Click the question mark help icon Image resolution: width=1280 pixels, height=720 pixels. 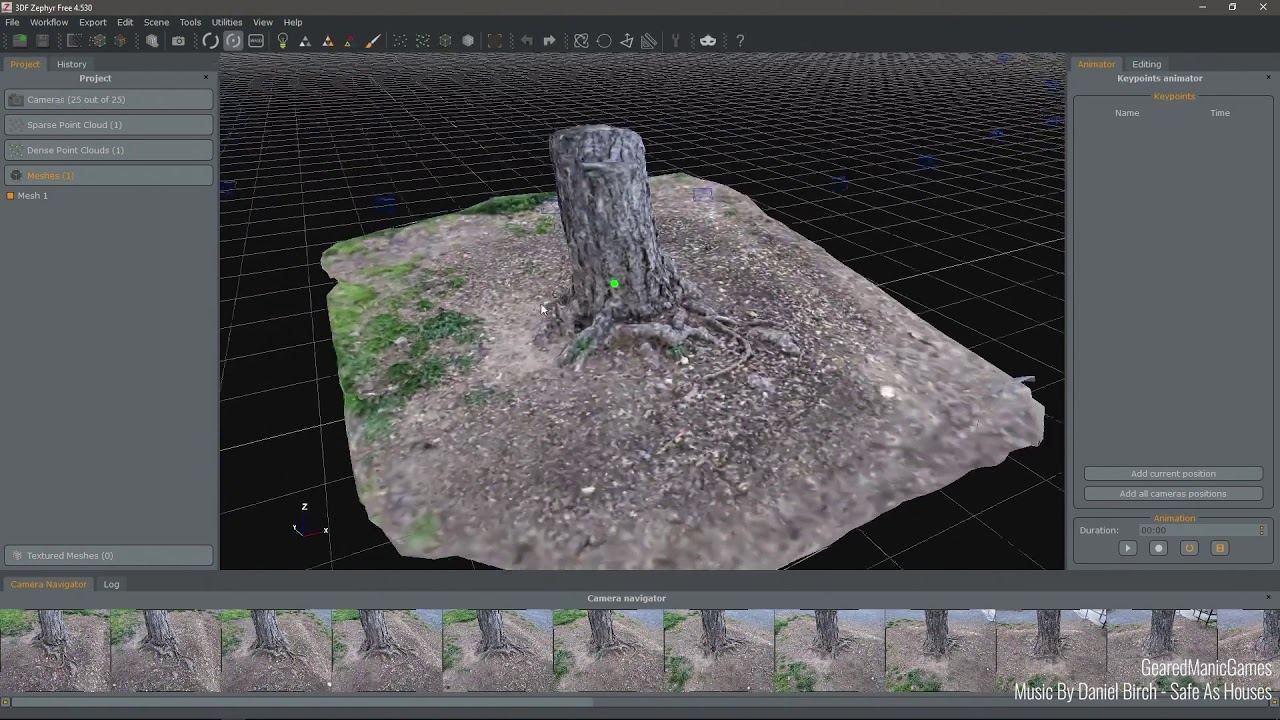(x=740, y=41)
